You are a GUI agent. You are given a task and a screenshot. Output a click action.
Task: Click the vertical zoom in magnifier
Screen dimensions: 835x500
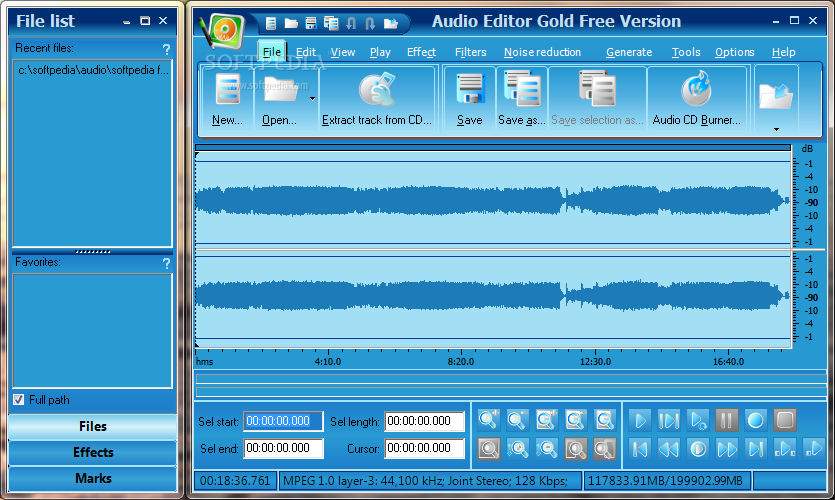[x=518, y=449]
